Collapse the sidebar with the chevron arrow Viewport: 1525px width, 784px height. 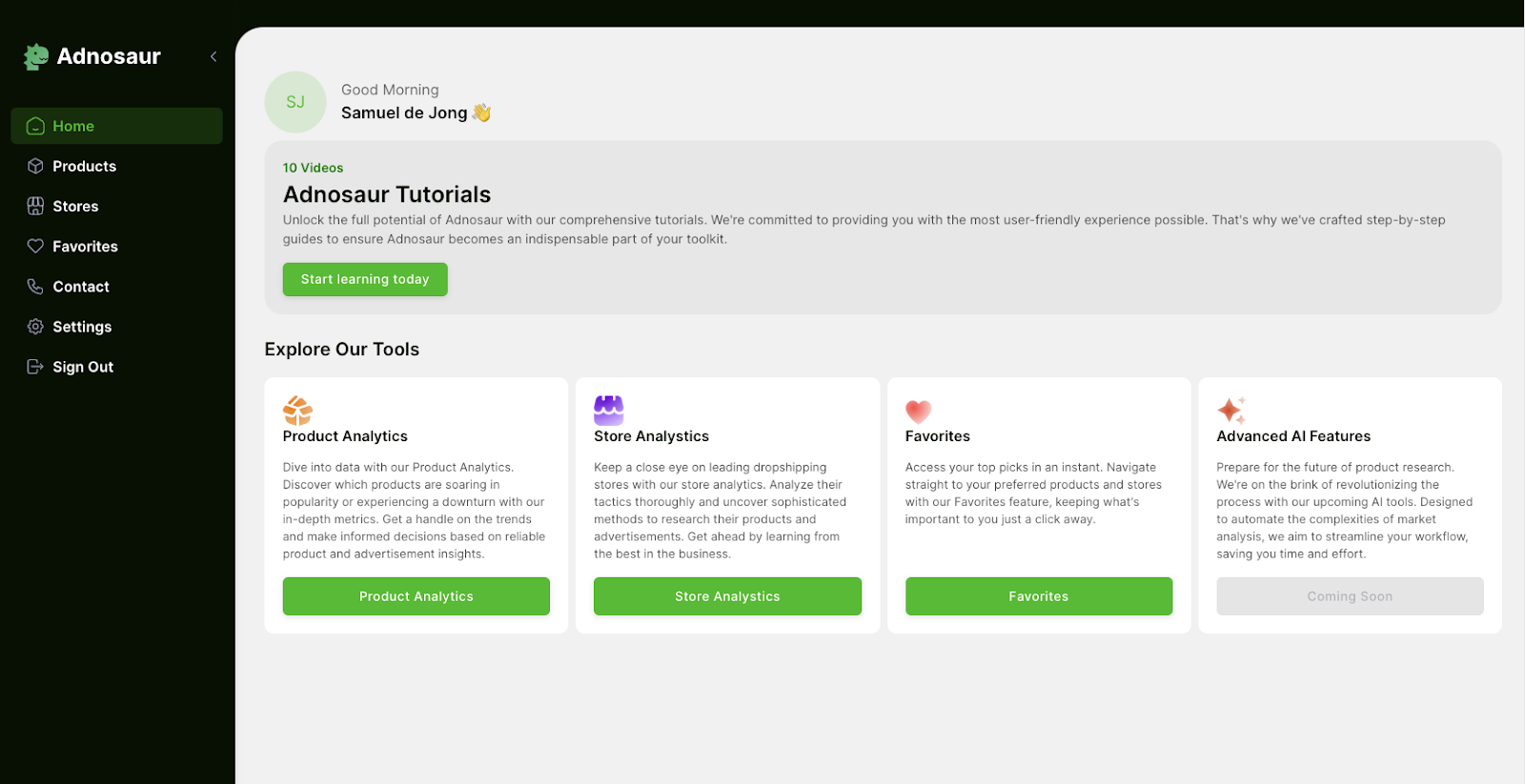click(213, 56)
